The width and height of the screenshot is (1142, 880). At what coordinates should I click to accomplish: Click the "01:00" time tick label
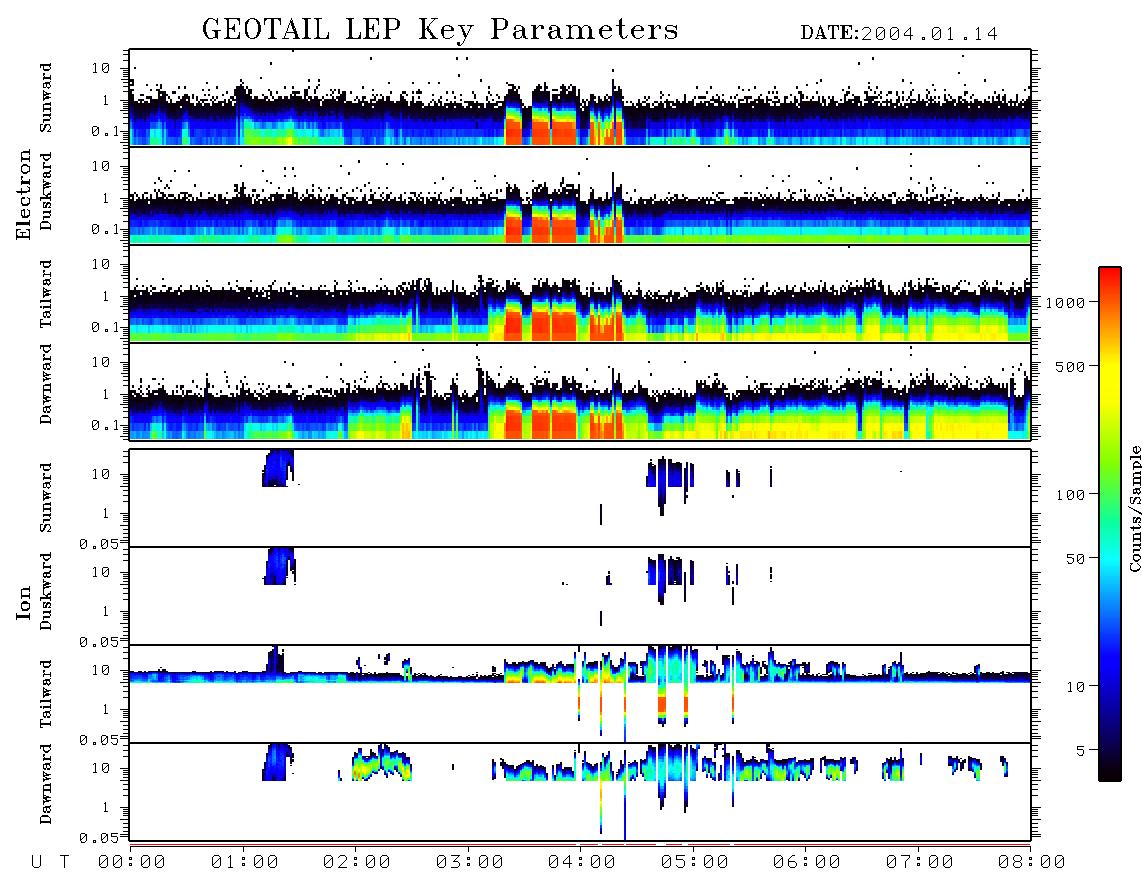click(245, 862)
